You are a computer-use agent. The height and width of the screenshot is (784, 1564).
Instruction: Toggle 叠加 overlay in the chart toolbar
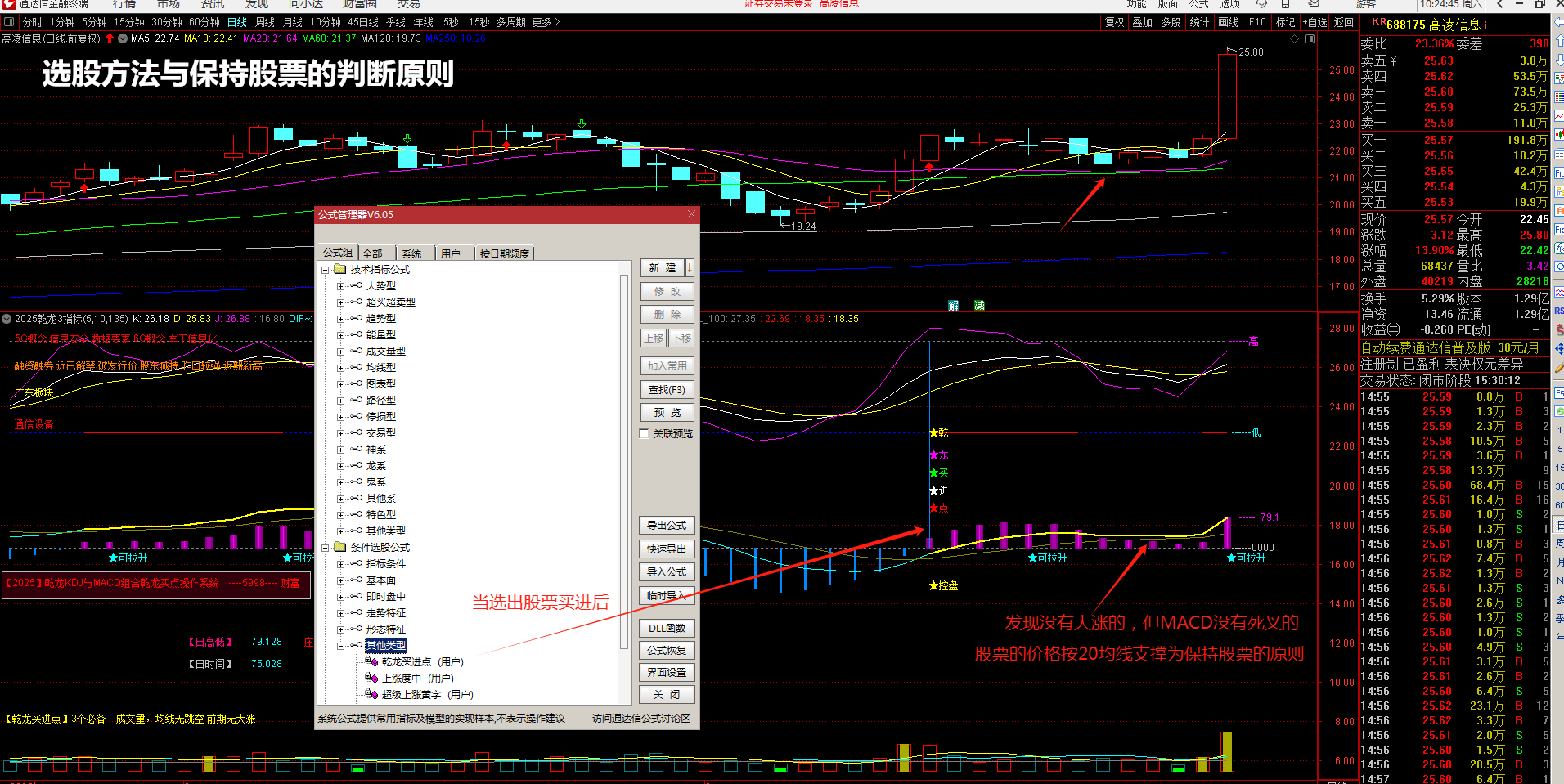[1142, 22]
